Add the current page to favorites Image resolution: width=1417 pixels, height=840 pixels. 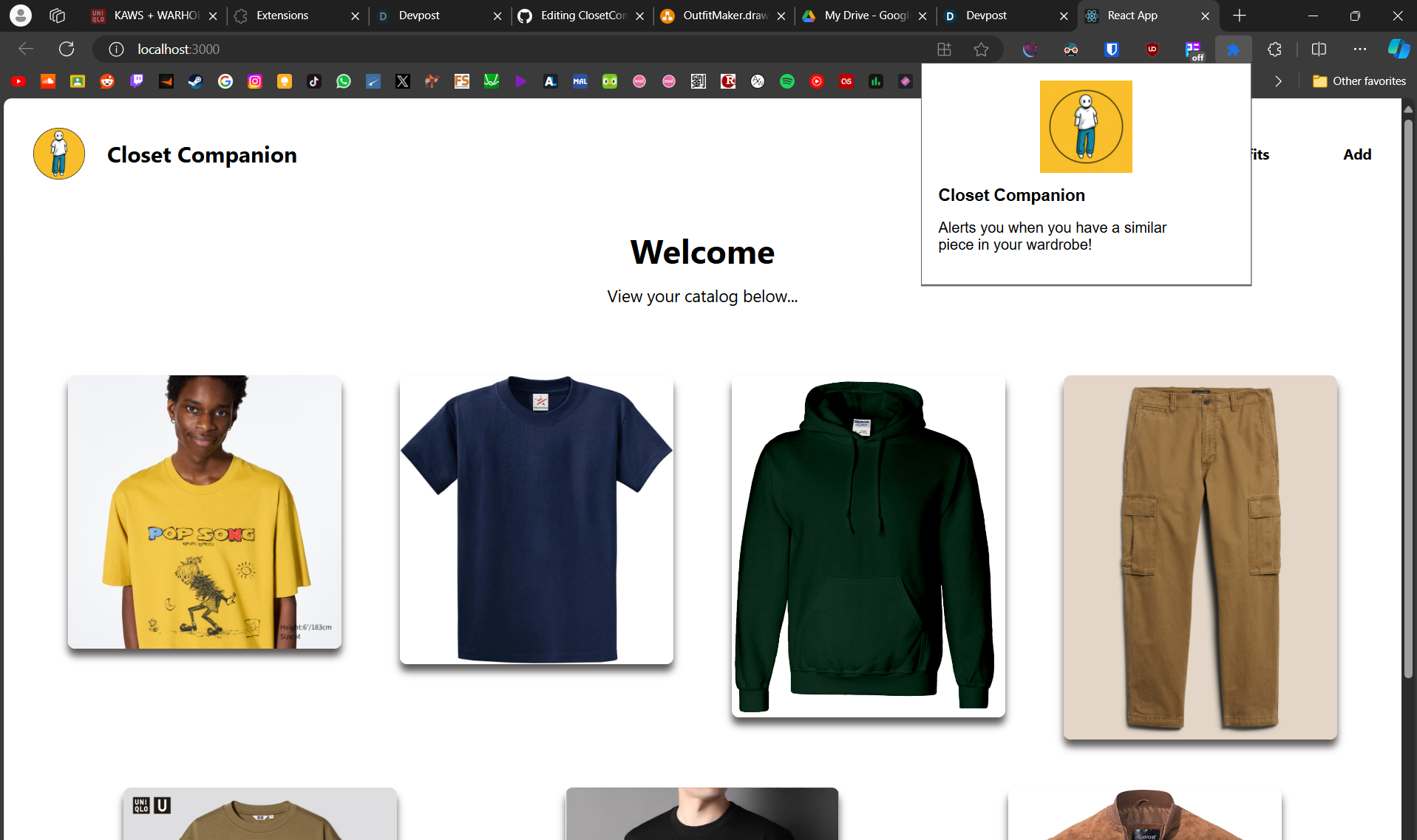[981, 49]
